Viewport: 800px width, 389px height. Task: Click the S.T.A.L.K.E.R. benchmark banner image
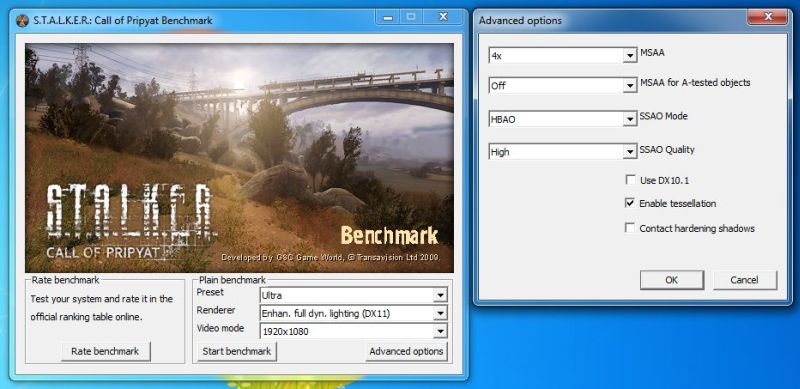(239, 158)
